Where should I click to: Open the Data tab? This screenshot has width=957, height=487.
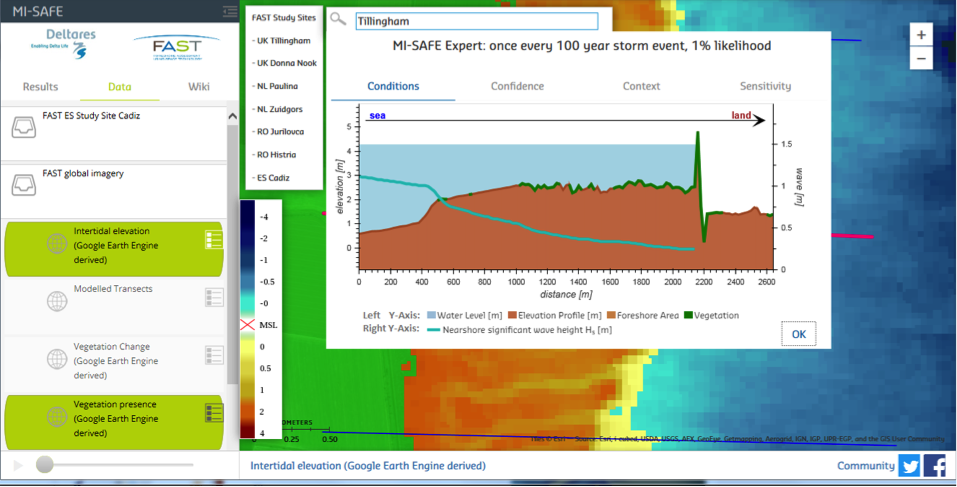pyautogui.click(x=120, y=87)
